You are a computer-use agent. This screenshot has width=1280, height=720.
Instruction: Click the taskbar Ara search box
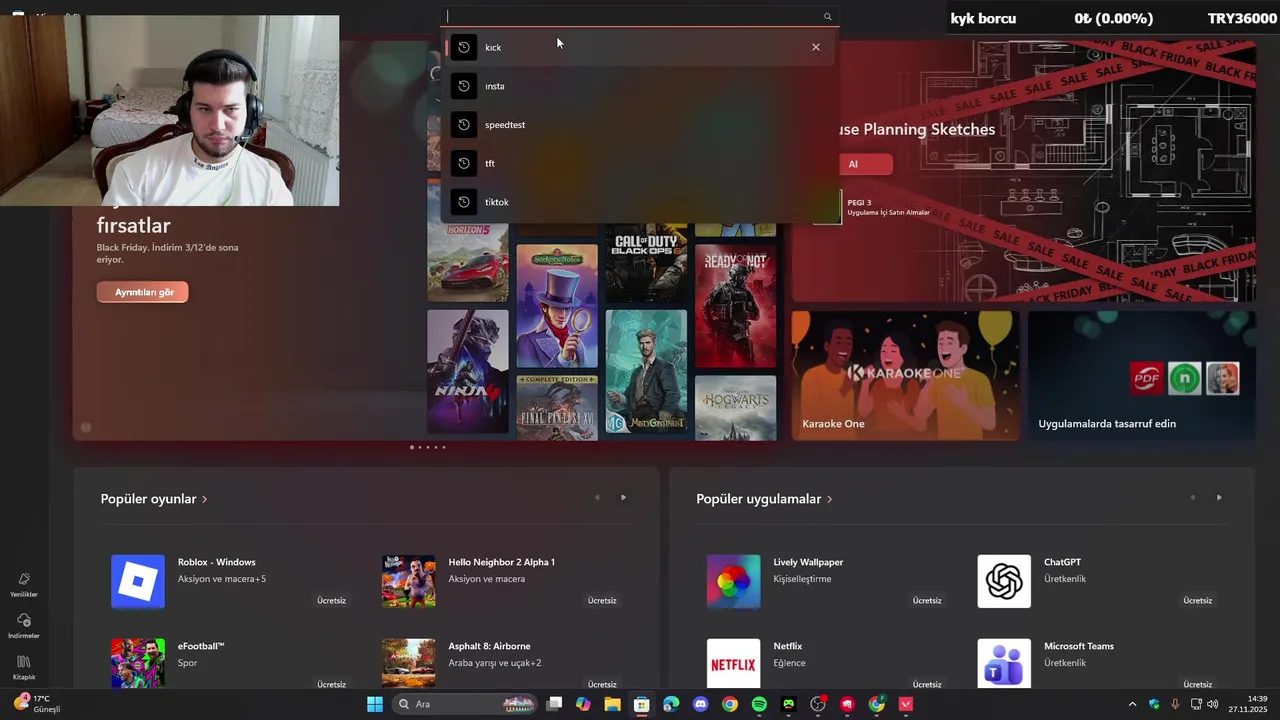pyautogui.click(x=467, y=704)
